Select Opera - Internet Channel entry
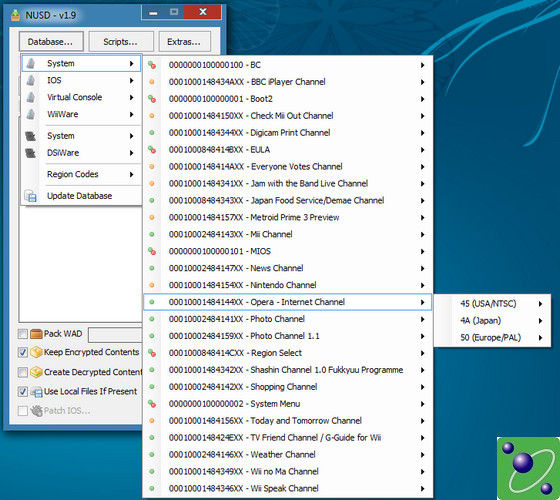Image resolution: width=560 pixels, height=500 pixels. 288,302
